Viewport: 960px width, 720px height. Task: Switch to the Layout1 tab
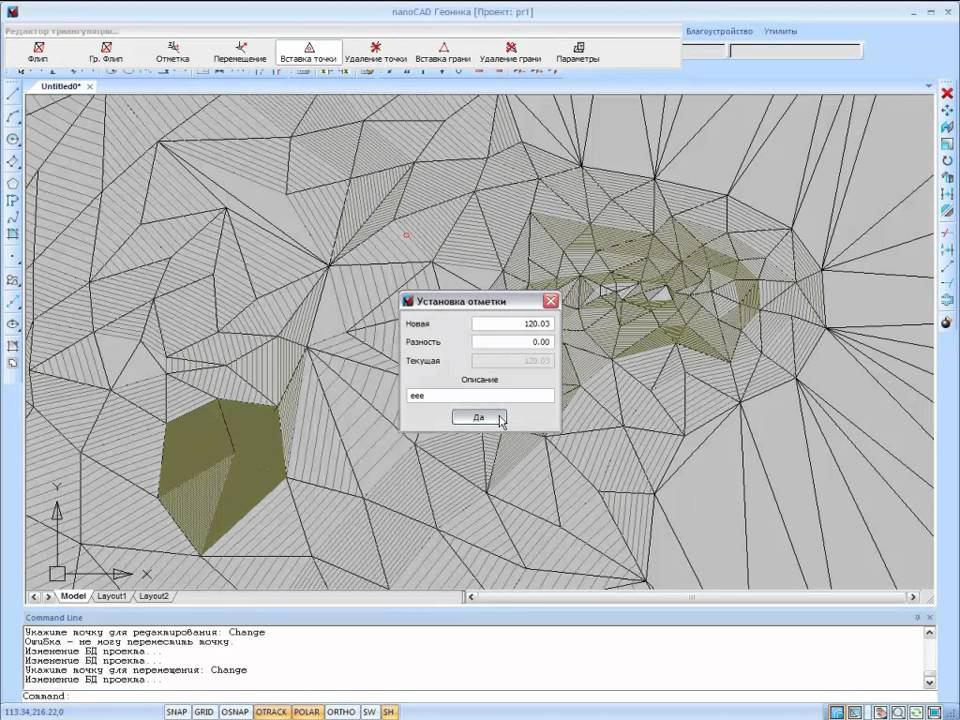point(111,596)
